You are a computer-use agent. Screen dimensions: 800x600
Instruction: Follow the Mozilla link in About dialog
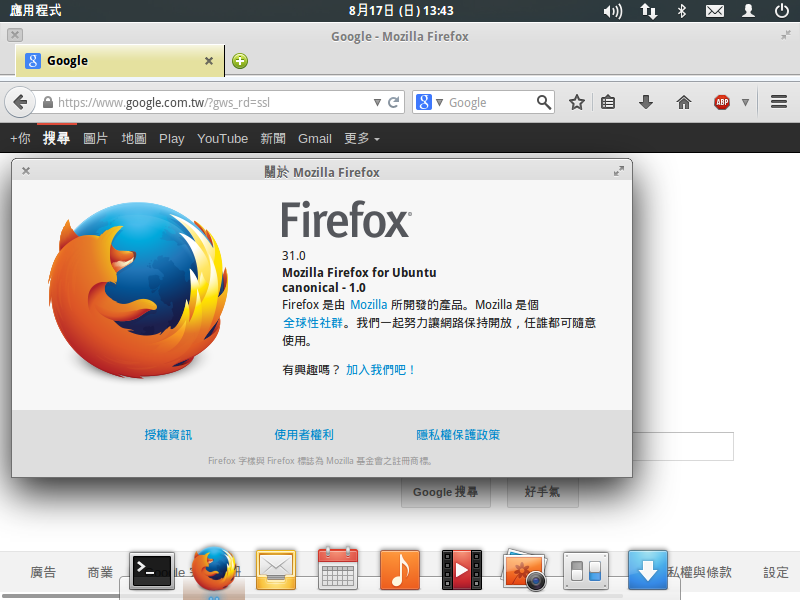[x=368, y=305]
